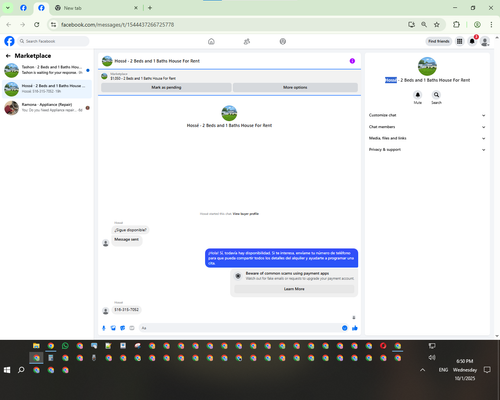
Task: Go back using the Marketplace arrow
Action: 8,56
